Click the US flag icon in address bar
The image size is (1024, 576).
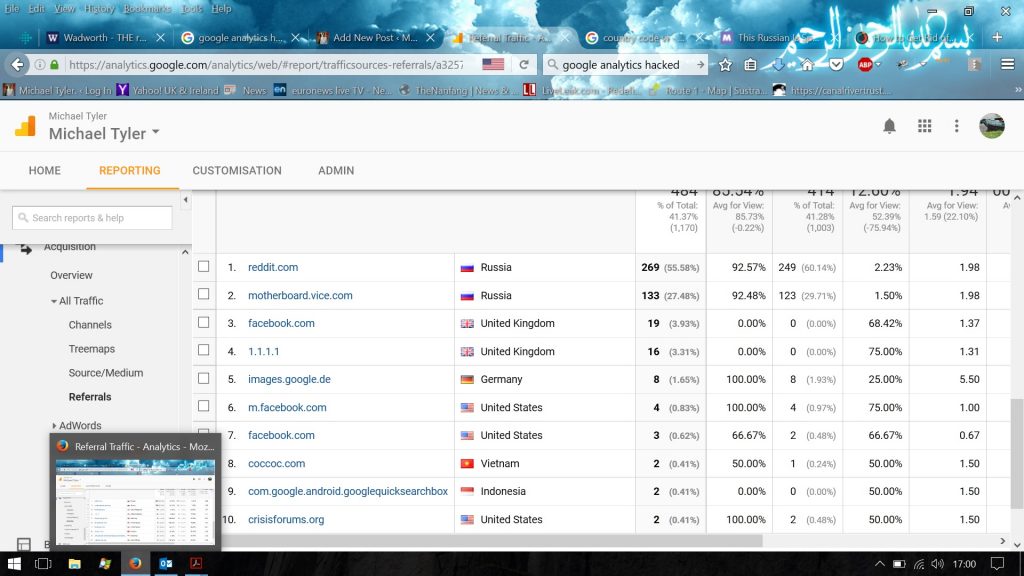click(x=493, y=64)
